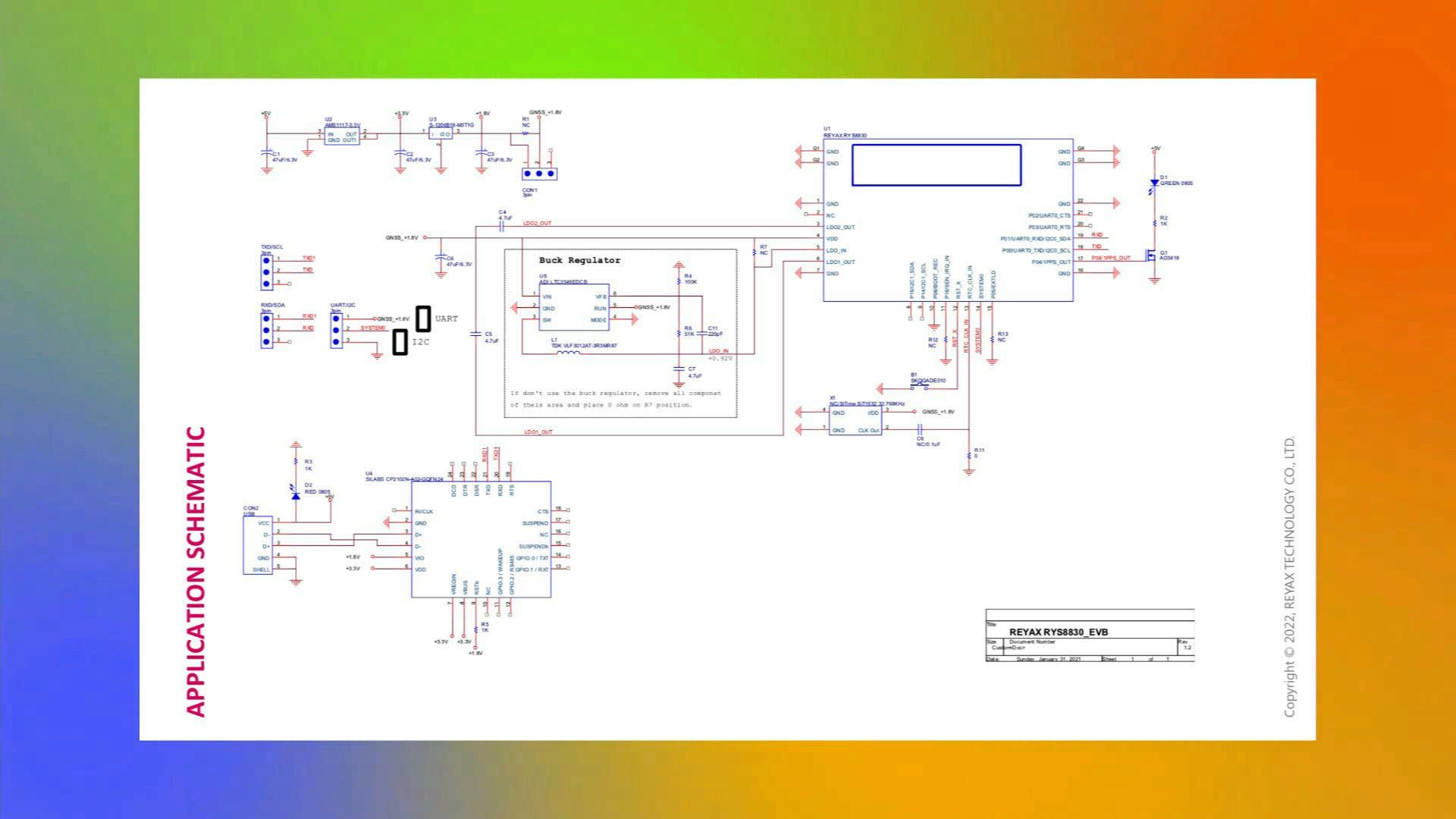Image resolution: width=1456 pixels, height=819 pixels.
Task: Click the C6 47uF/6.3V capacitor label
Action: click(459, 262)
